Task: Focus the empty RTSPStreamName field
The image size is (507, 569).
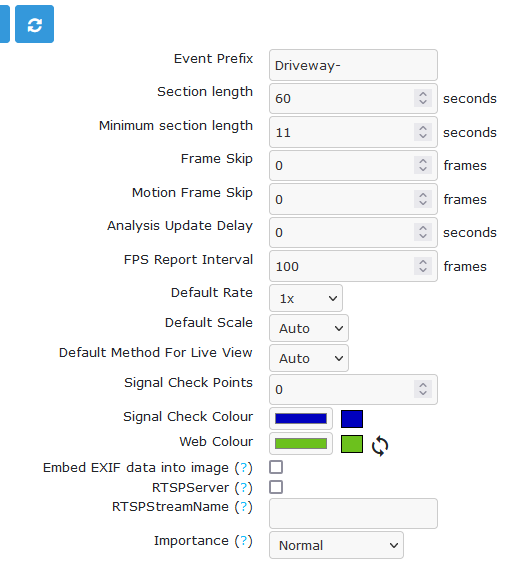Action: (353, 513)
